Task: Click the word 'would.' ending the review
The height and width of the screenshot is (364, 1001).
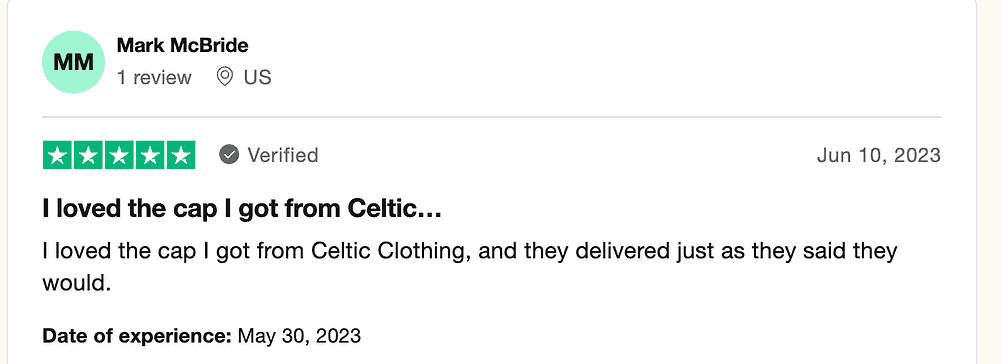Action: click(x=77, y=282)
